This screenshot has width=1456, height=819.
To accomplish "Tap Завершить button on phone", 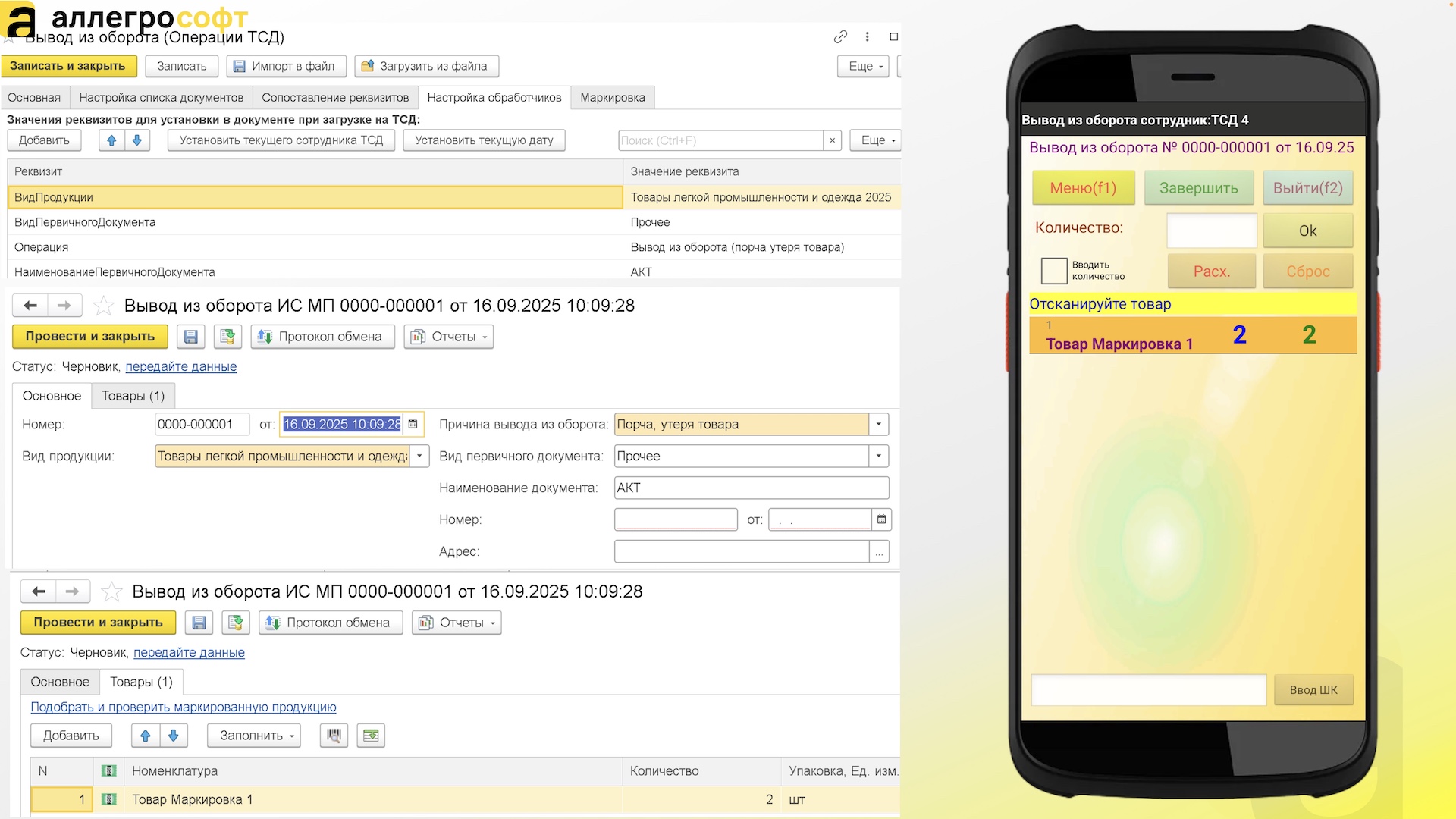I will tap(1198, 188).
